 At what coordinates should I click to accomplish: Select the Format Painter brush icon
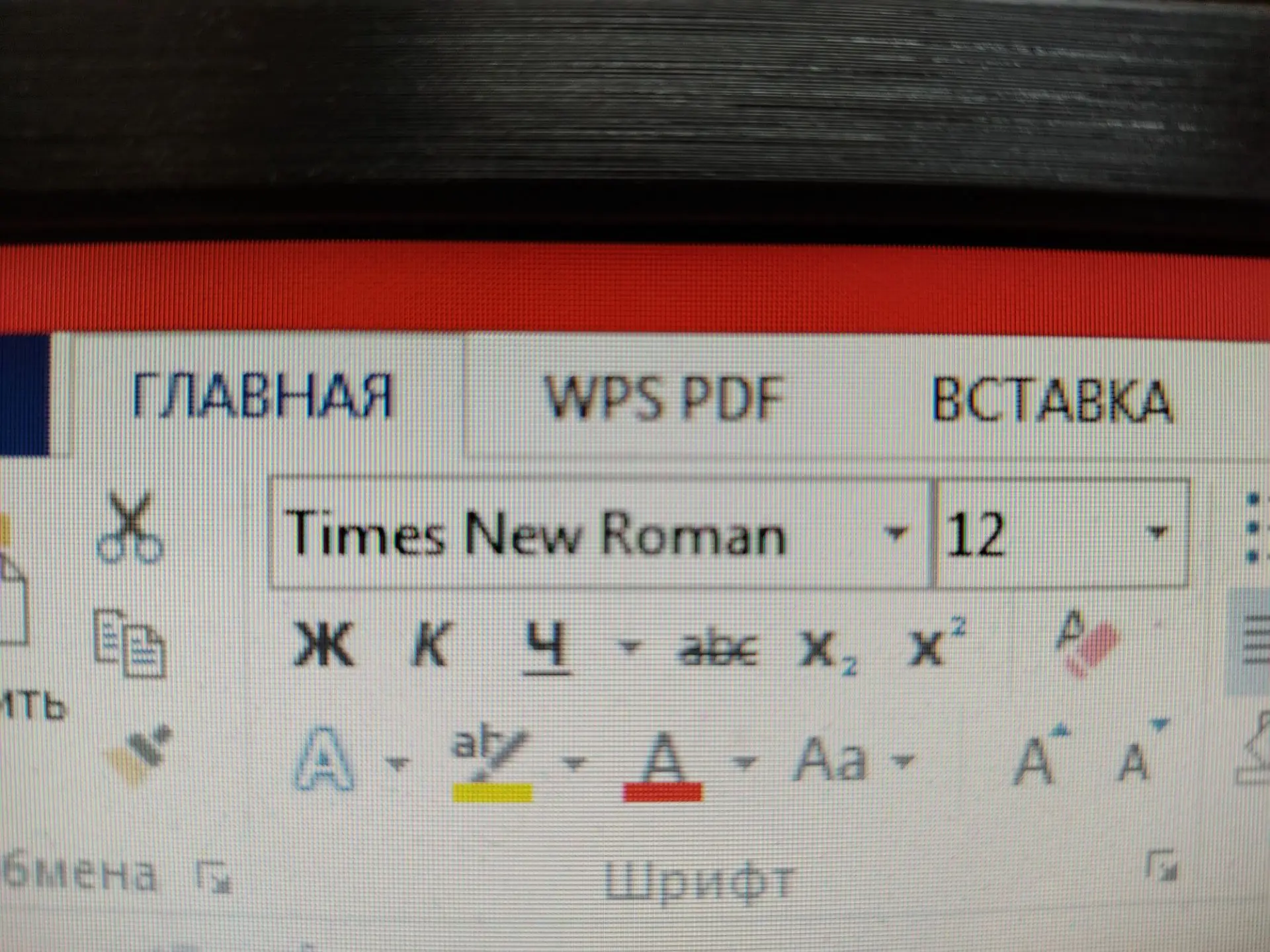(x=140, y=754)
